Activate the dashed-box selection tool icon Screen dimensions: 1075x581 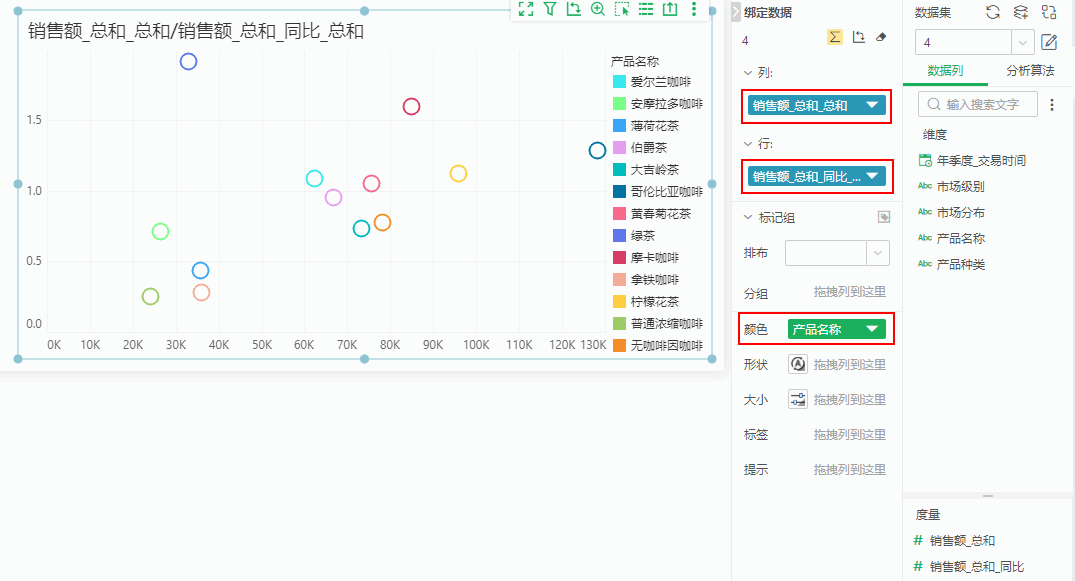pos(622,9)
